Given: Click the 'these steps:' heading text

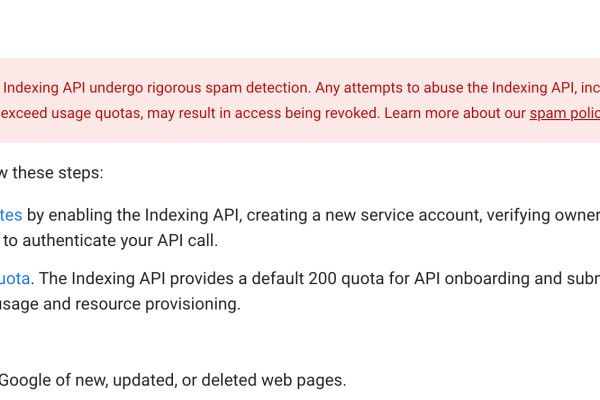Looking at the screenshot, I should (58, 173).
